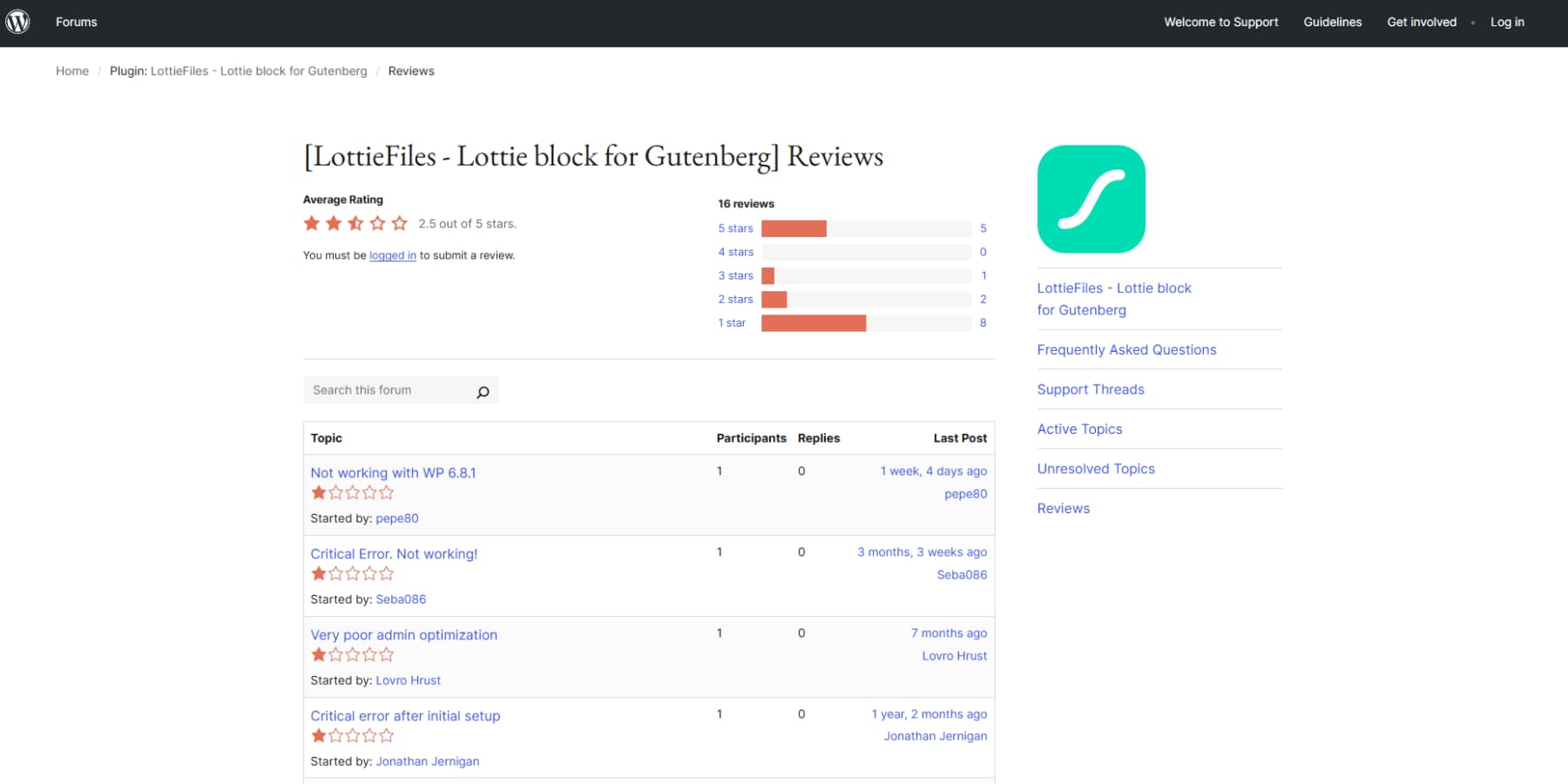1568x784 pixels.
Task: Switch to the Guidelines menu item
Action: [1332, 22]
